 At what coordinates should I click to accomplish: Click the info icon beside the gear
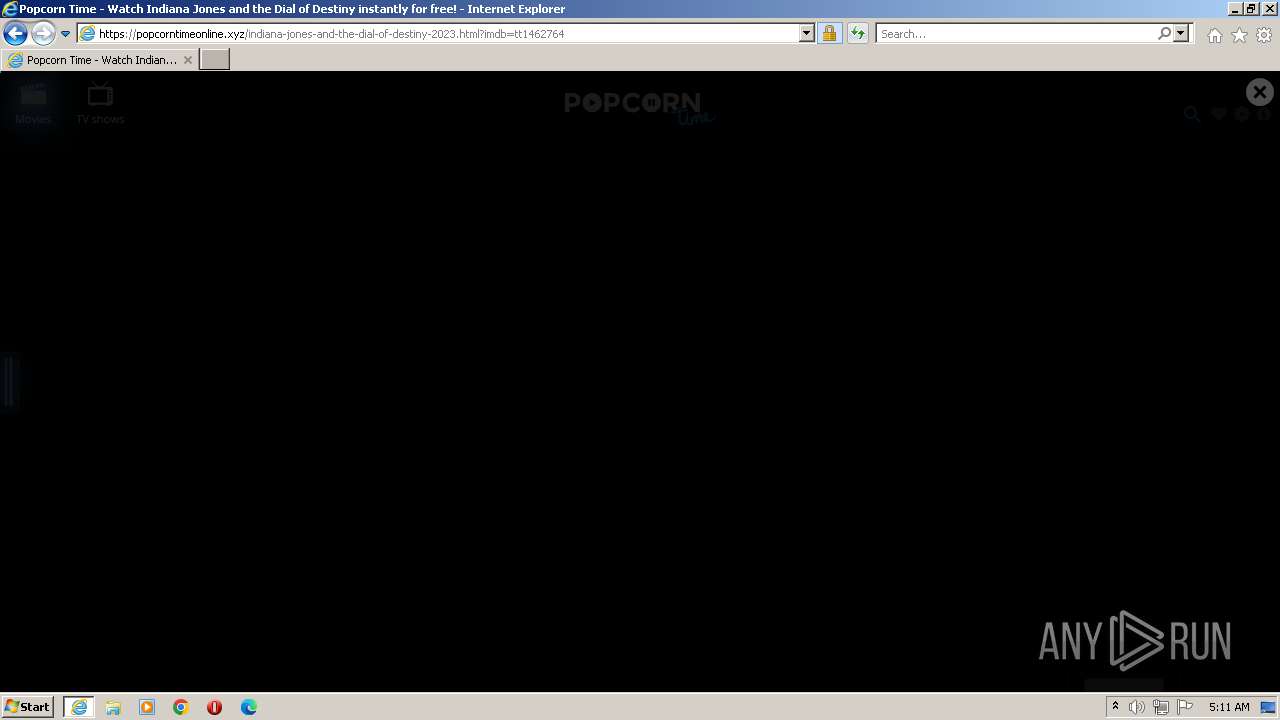(1264, 114)
